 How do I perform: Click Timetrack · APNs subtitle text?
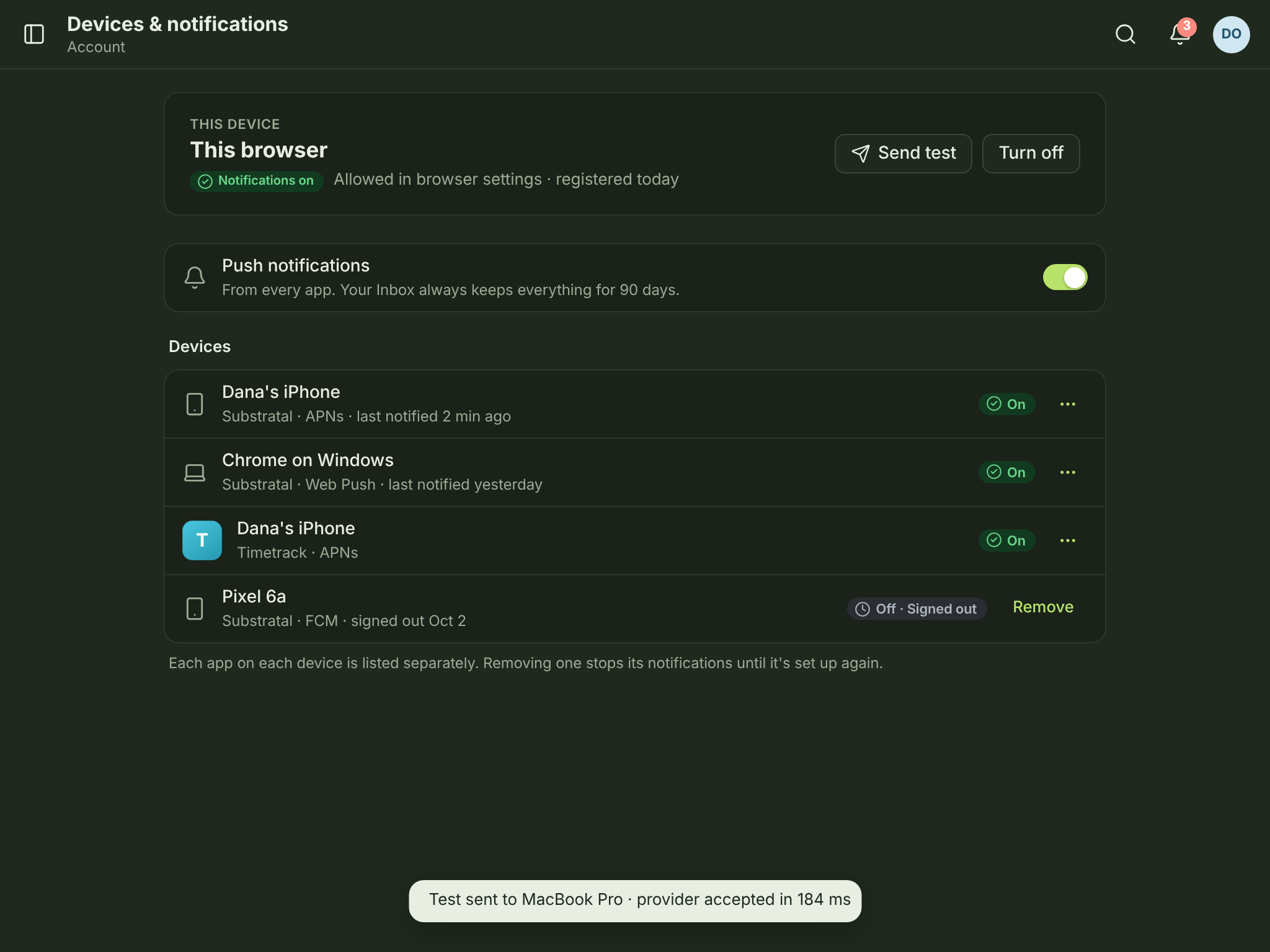[298, 553]
